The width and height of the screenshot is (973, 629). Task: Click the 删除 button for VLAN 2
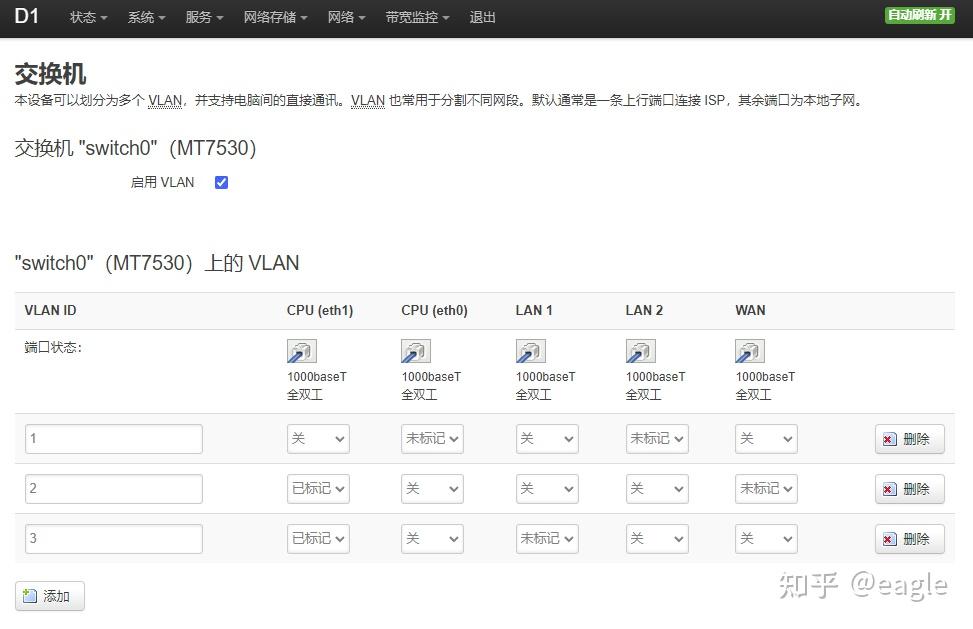tap(909, 488)
